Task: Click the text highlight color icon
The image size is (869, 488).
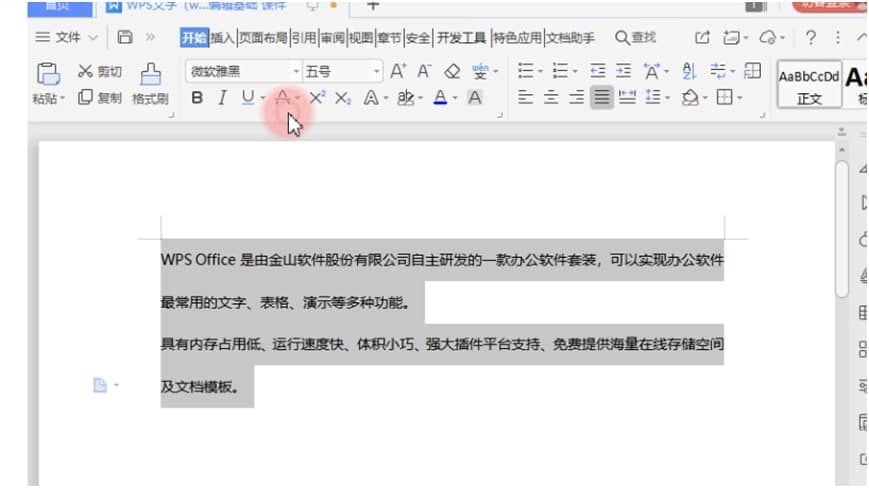Action: (406, 98)
